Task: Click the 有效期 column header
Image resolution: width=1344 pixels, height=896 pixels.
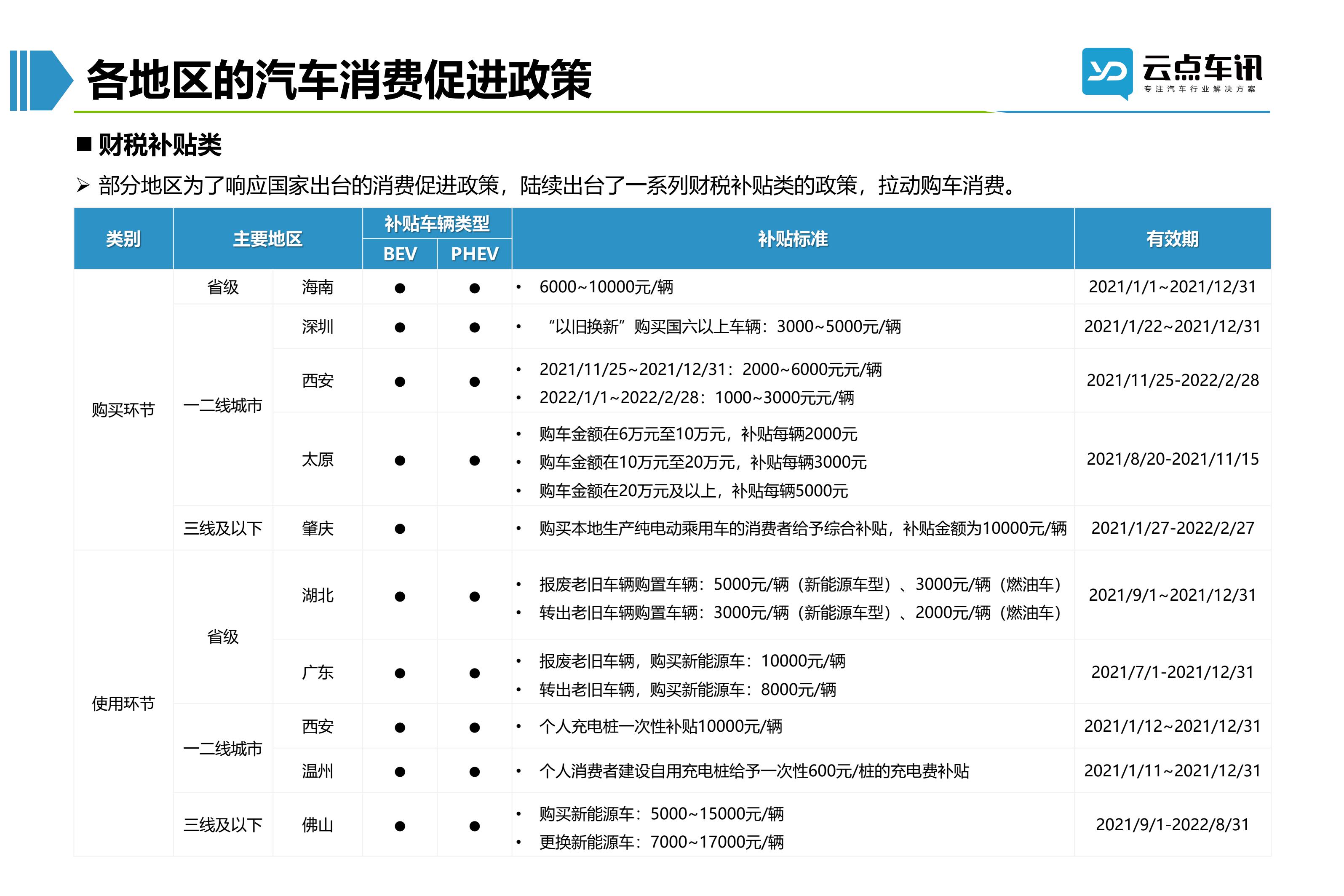Action: (1172, 239)
